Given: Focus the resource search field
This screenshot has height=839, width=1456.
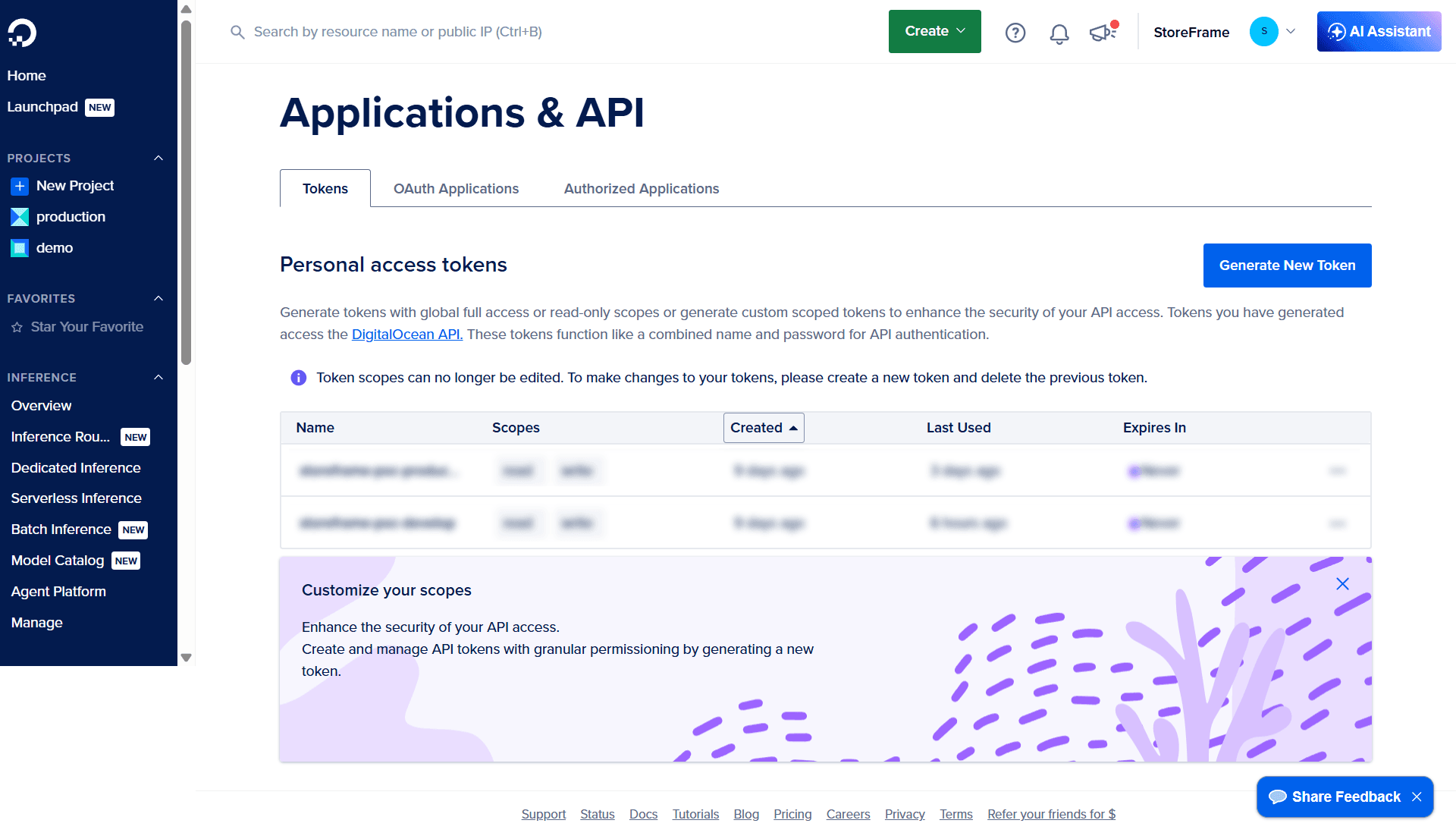Looking at the screenshot, I should click(x=397, y=32).
